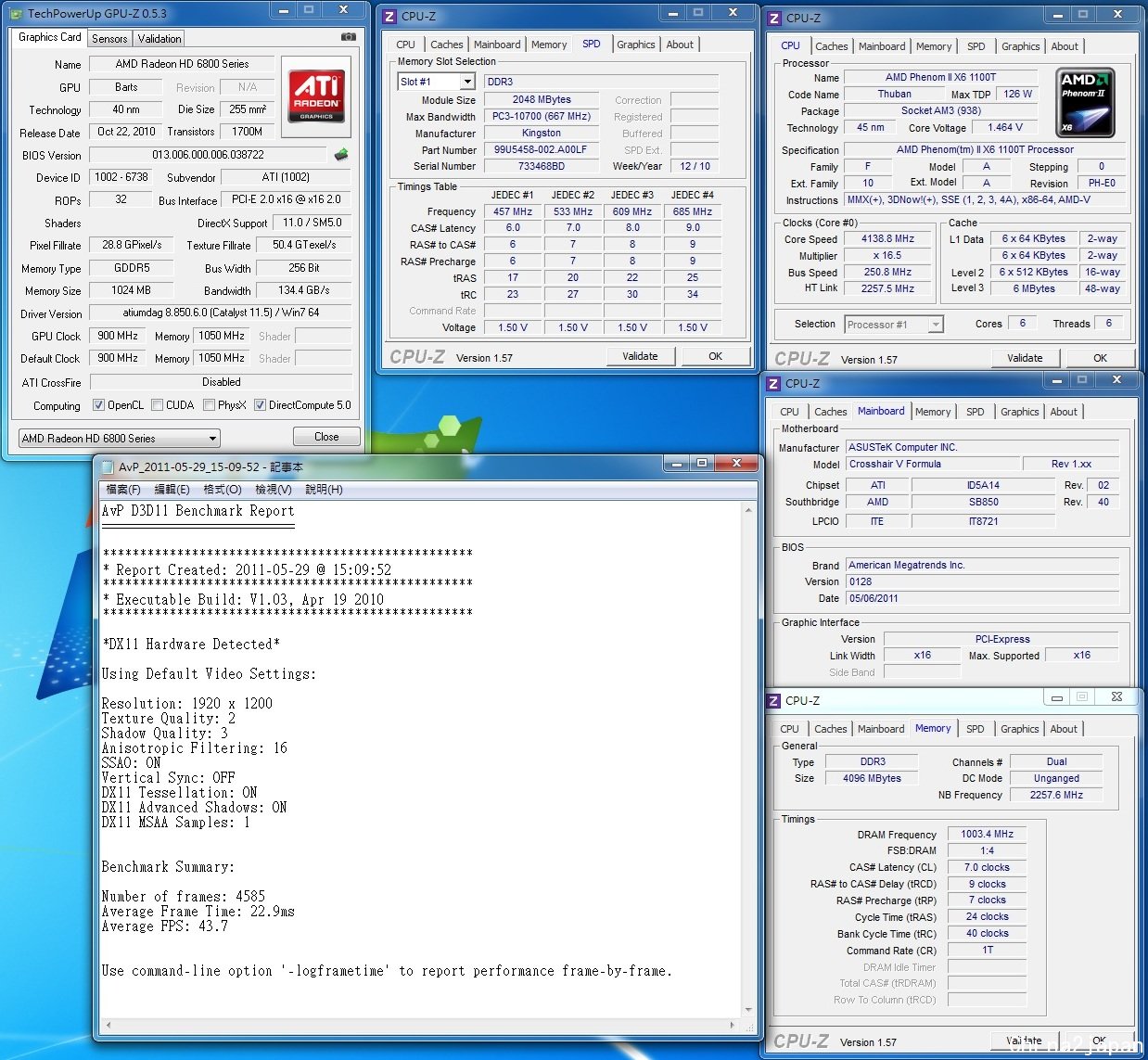Viewport: 1148px width, 1060px height.
Task: Toggle the DirectCompute 5.0 checkbox
Action: coord(260,405)
